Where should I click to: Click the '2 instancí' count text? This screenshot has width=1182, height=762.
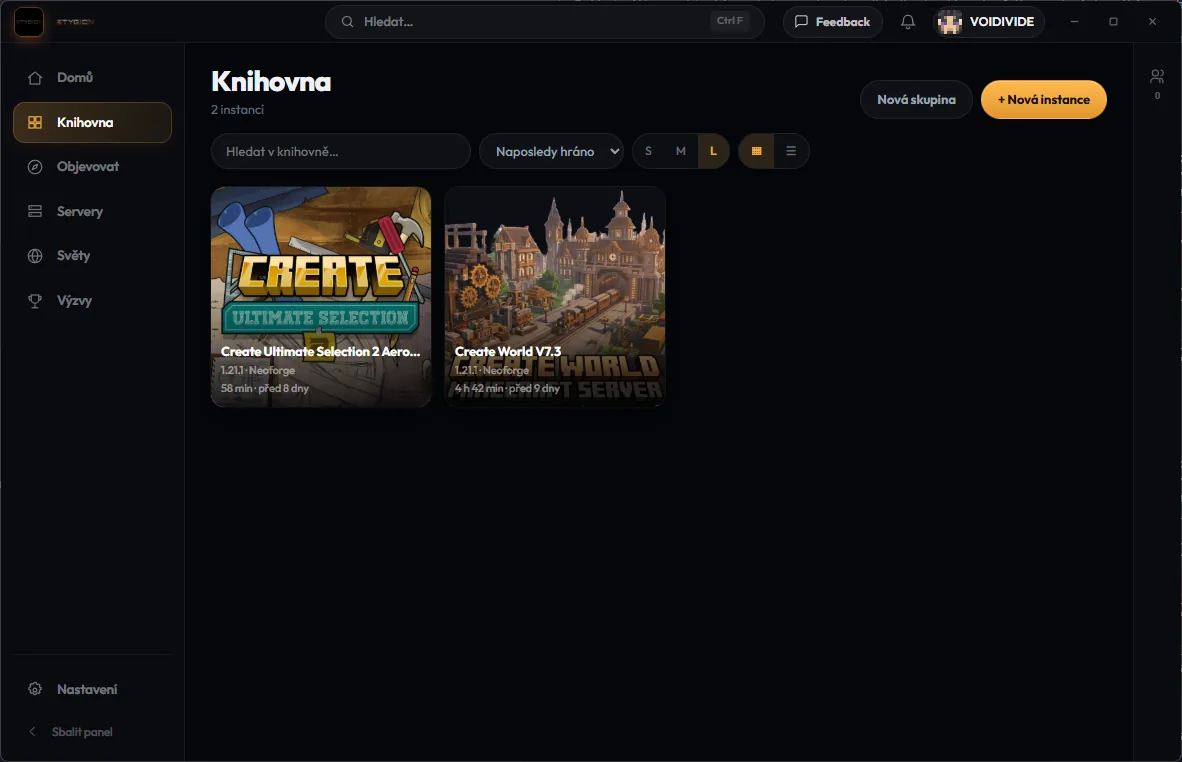coord(237,109)
